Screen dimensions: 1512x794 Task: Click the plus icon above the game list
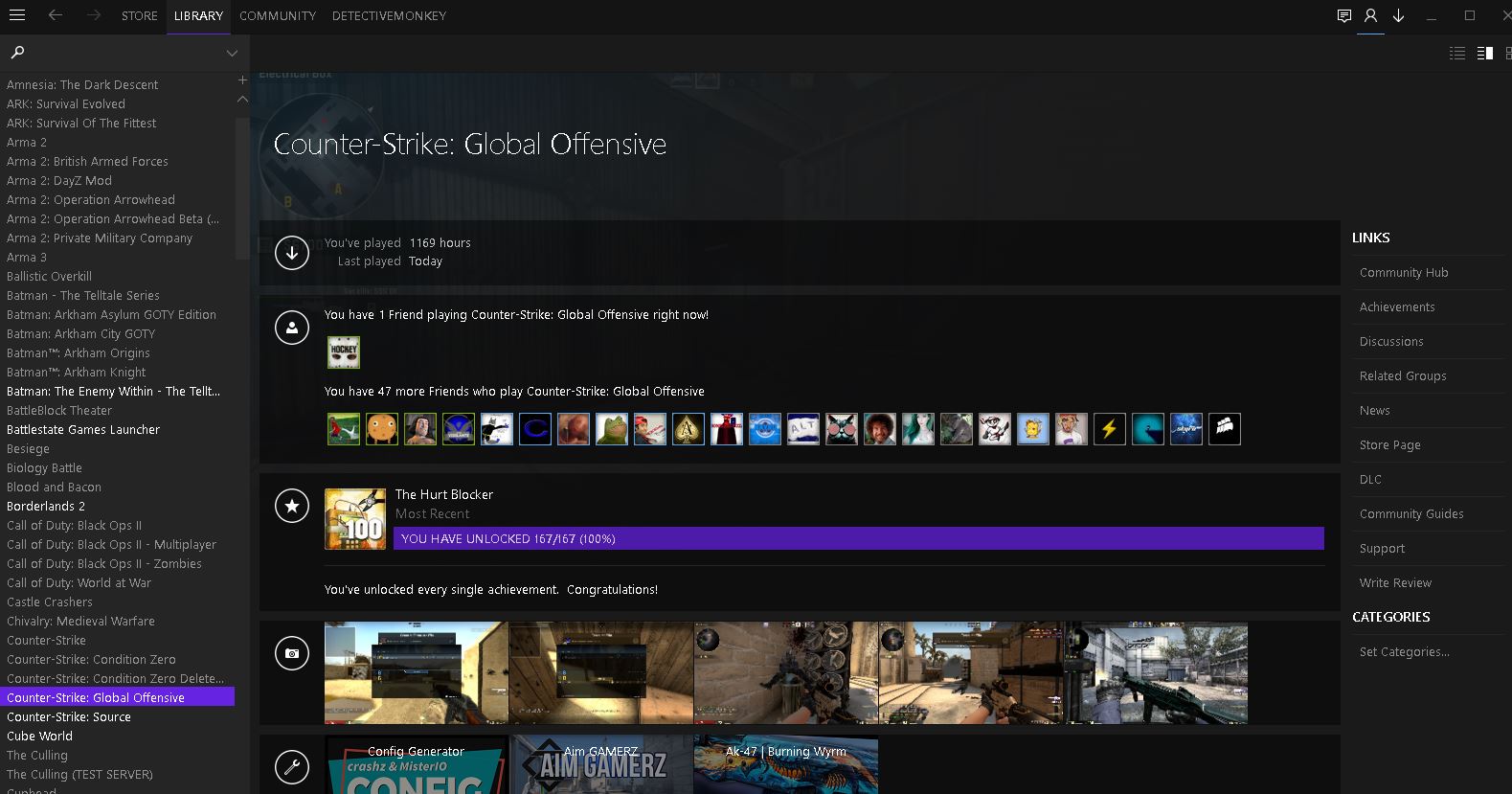pyautogui.click(x=242, y=80)
